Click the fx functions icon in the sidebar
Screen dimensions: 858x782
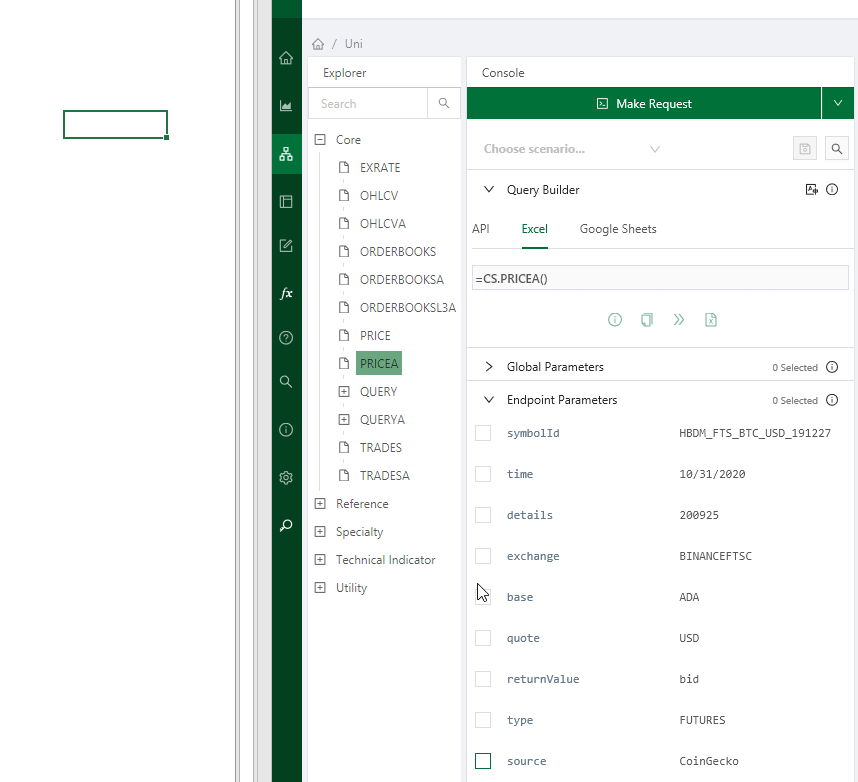tap(286, 293)
